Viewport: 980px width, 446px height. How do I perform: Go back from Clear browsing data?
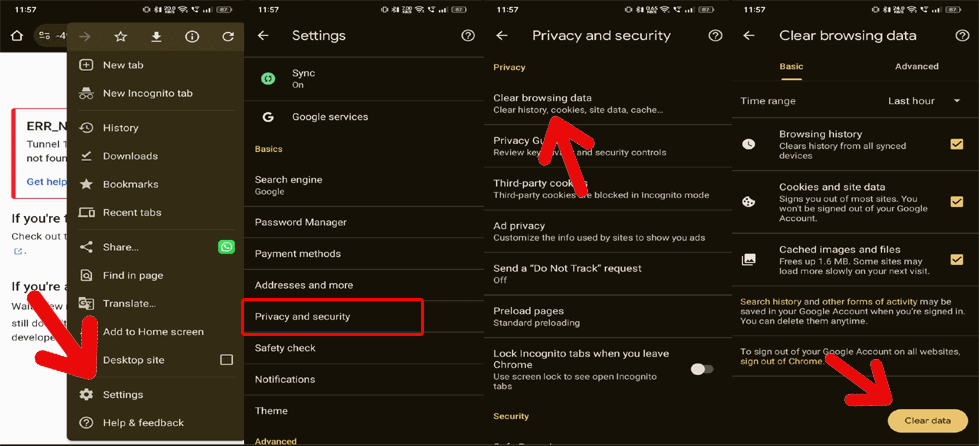point(749,35)
